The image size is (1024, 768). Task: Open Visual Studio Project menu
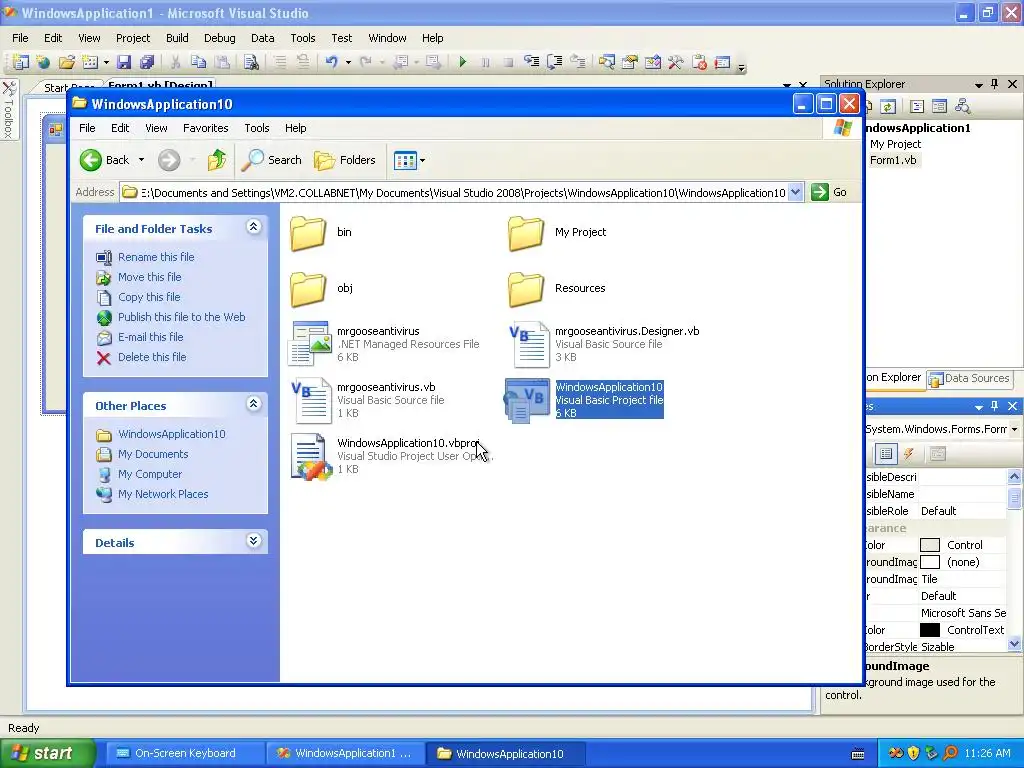pyautogui.click(x=133, y=38)
